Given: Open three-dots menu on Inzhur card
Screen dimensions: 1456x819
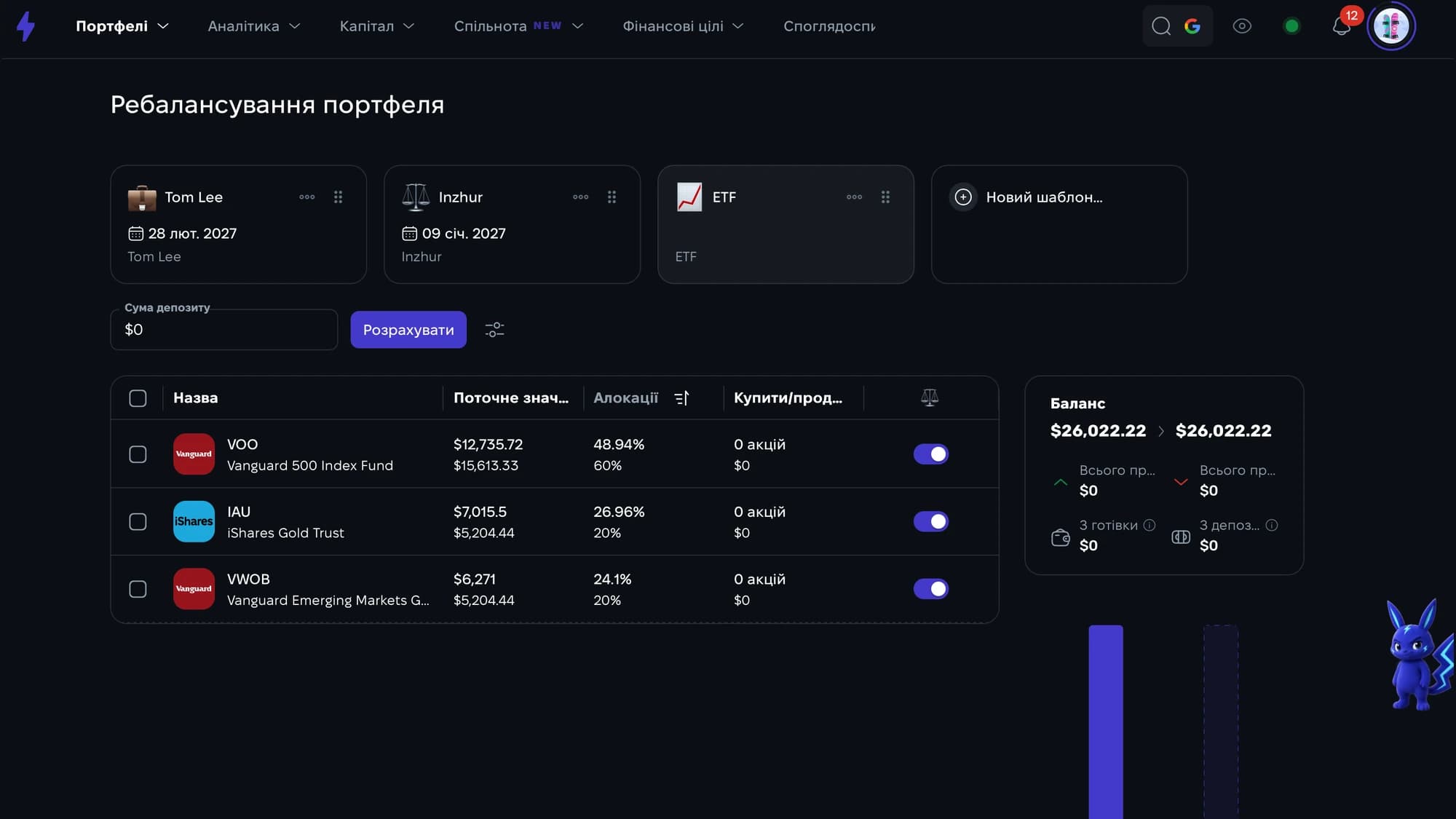Looking at the screenshot, I should 581,197.
